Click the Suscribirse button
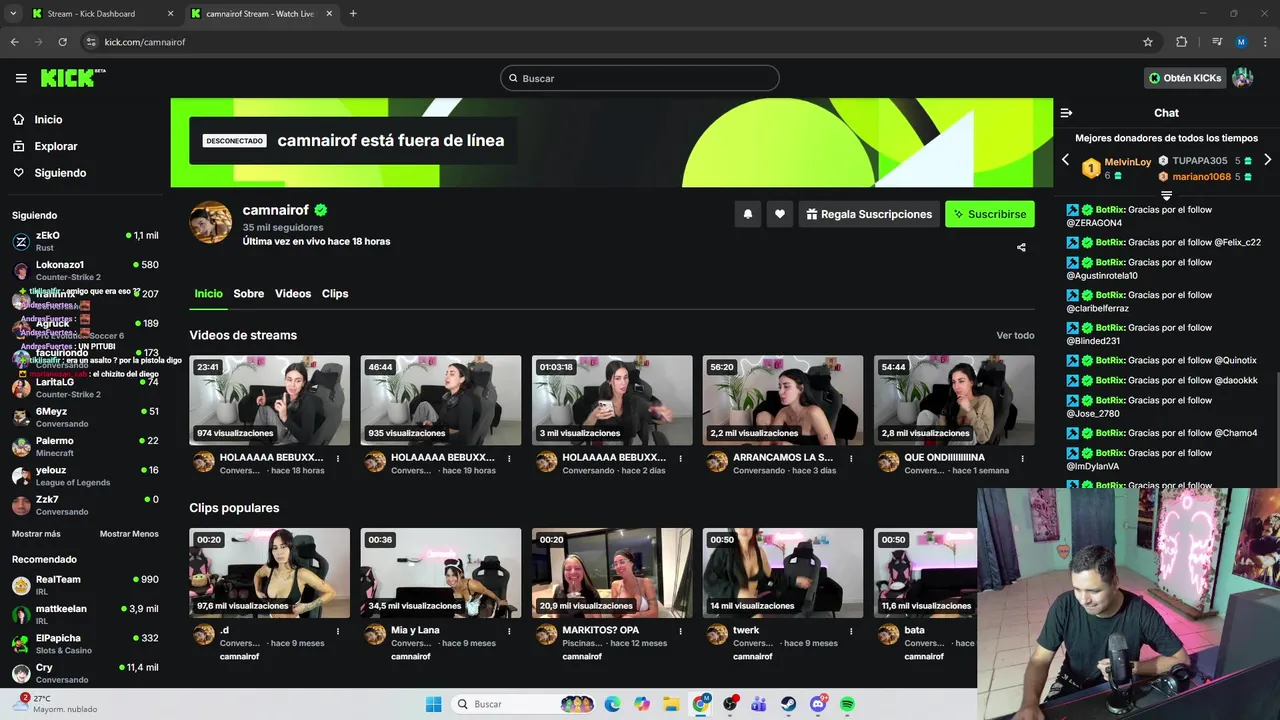Viewport: 1280px width, 720px height. click(x=990, y=214)
